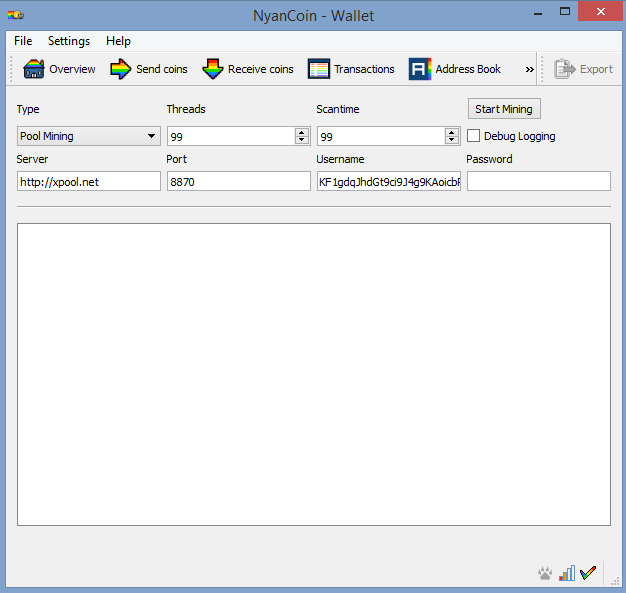
Task: Click the NyanCoin cat title bar icon
Action: point(16,16)
